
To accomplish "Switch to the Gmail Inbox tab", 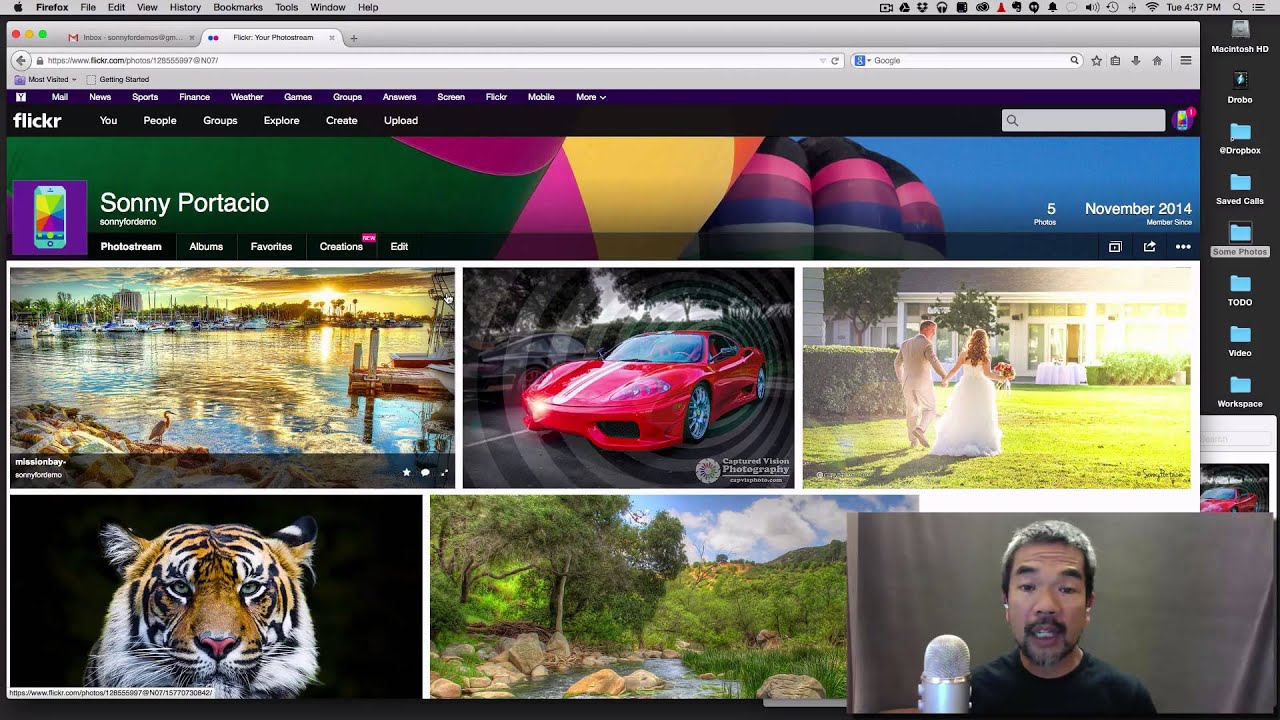I will [x=130, y=38].
